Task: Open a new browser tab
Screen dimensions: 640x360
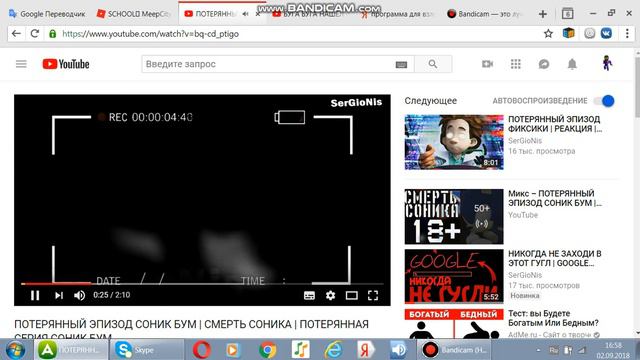Action: coord(542,14)
